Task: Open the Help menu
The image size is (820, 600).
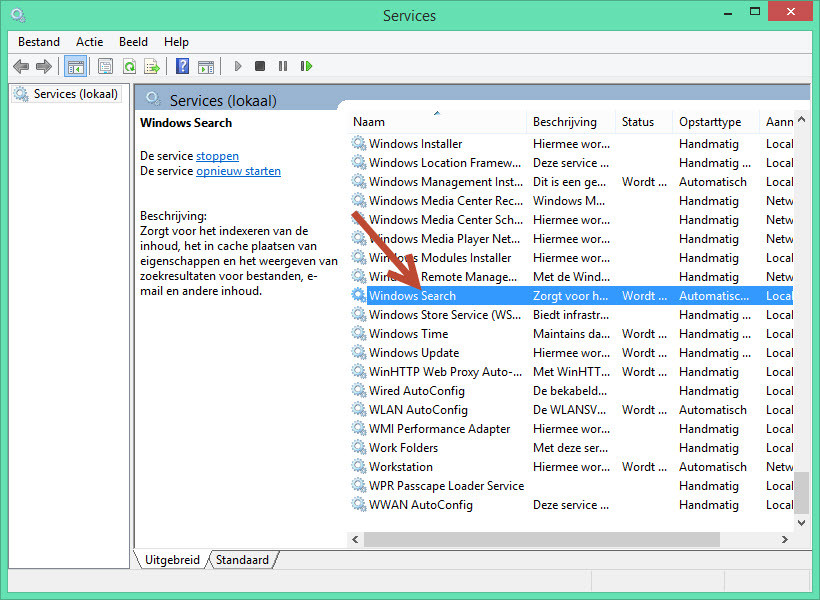Action: (176, 42)
